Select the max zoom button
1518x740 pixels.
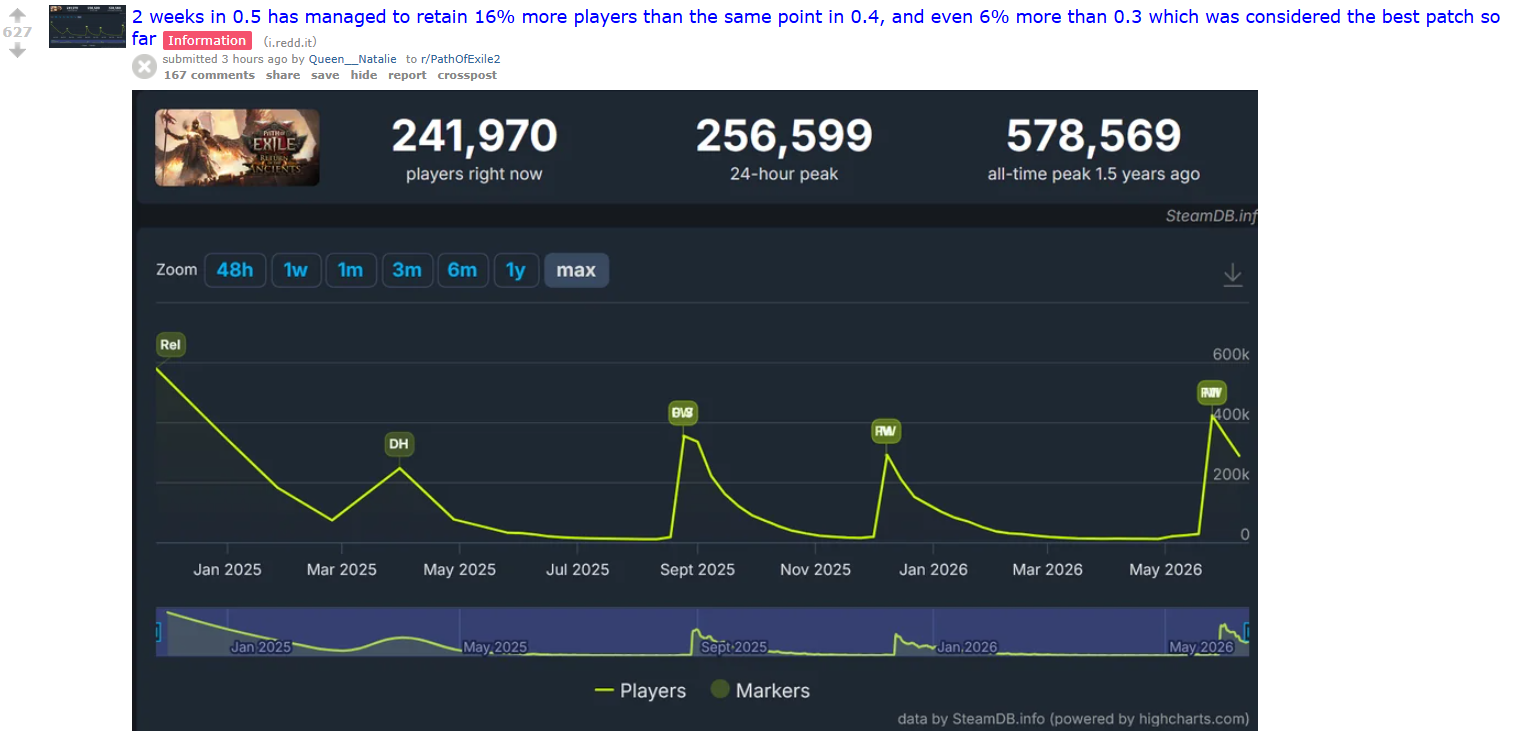click(576, 270)
